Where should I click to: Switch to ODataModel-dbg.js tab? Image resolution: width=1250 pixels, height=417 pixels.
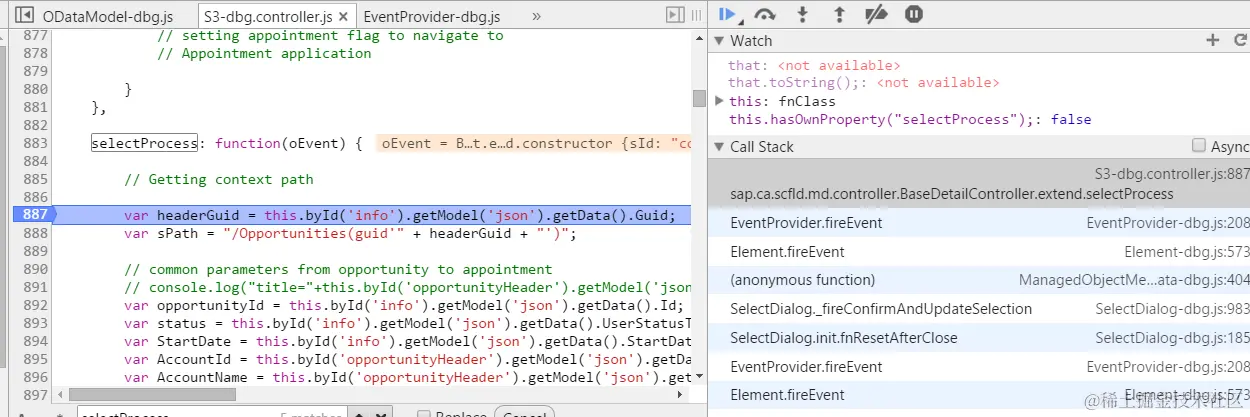[x=110, y=16]
